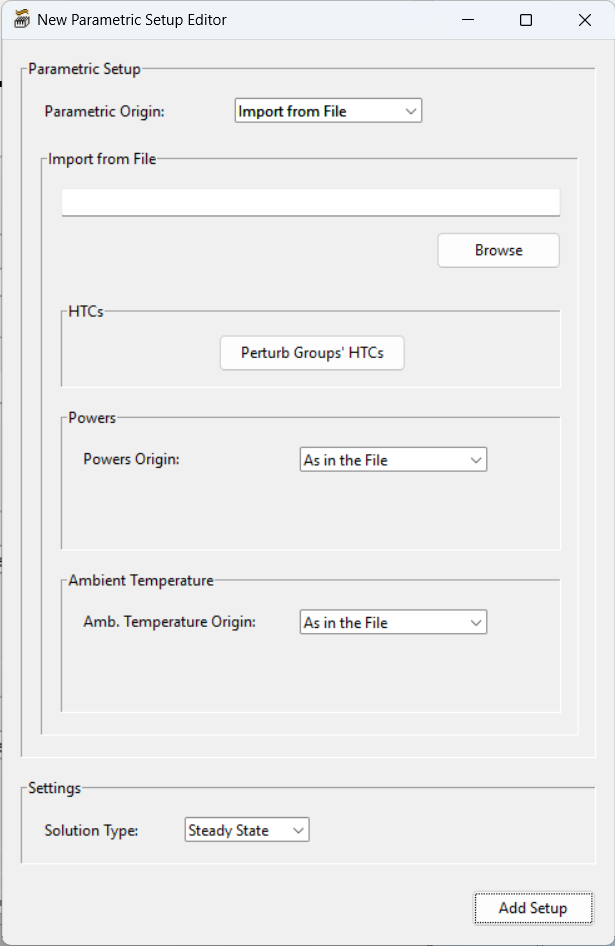Image resolution: width=615 pixels, height=946 pixels.
Task: Open the Amb. Temperature Origin dropdown
Action: (x=393, y=622)
